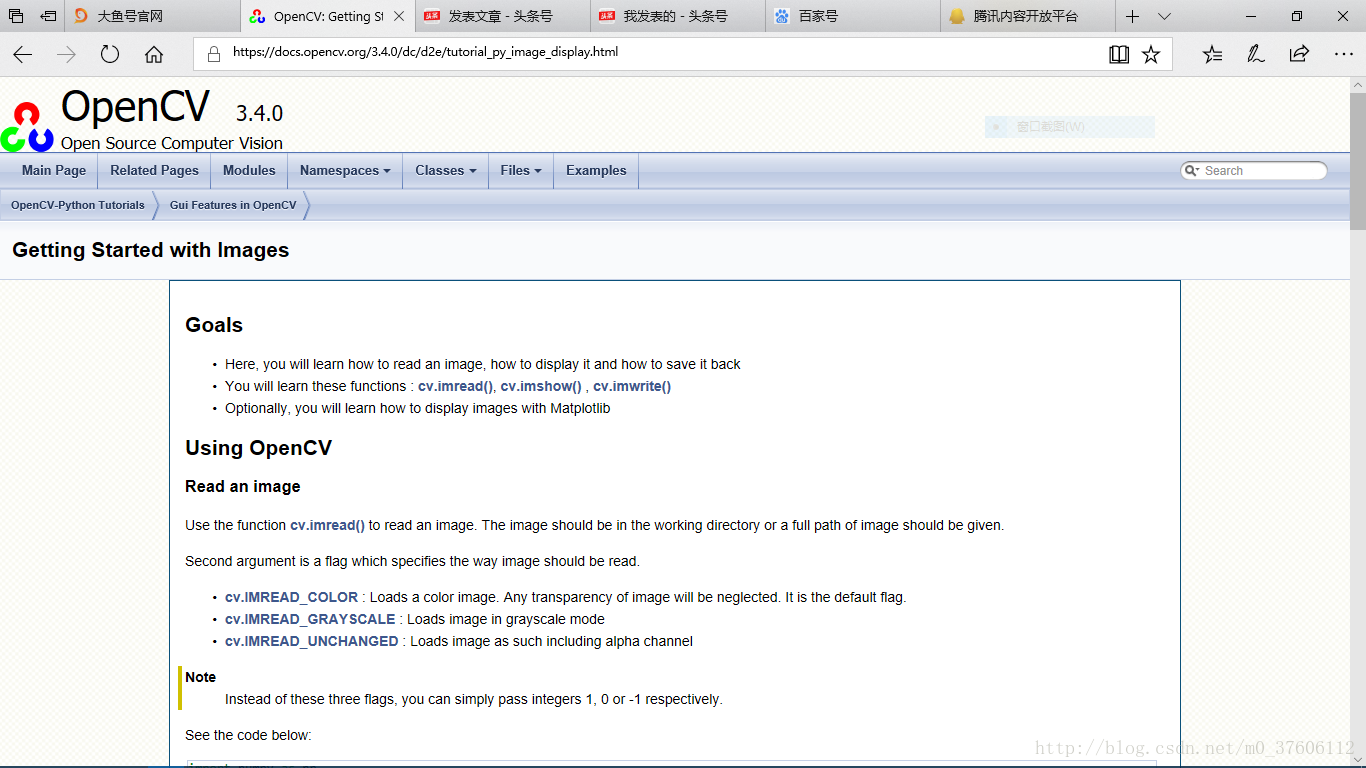The image size is (1366, 768).
Task: Click the tabs you've set aside icon
Action: (x=16, y=16)
